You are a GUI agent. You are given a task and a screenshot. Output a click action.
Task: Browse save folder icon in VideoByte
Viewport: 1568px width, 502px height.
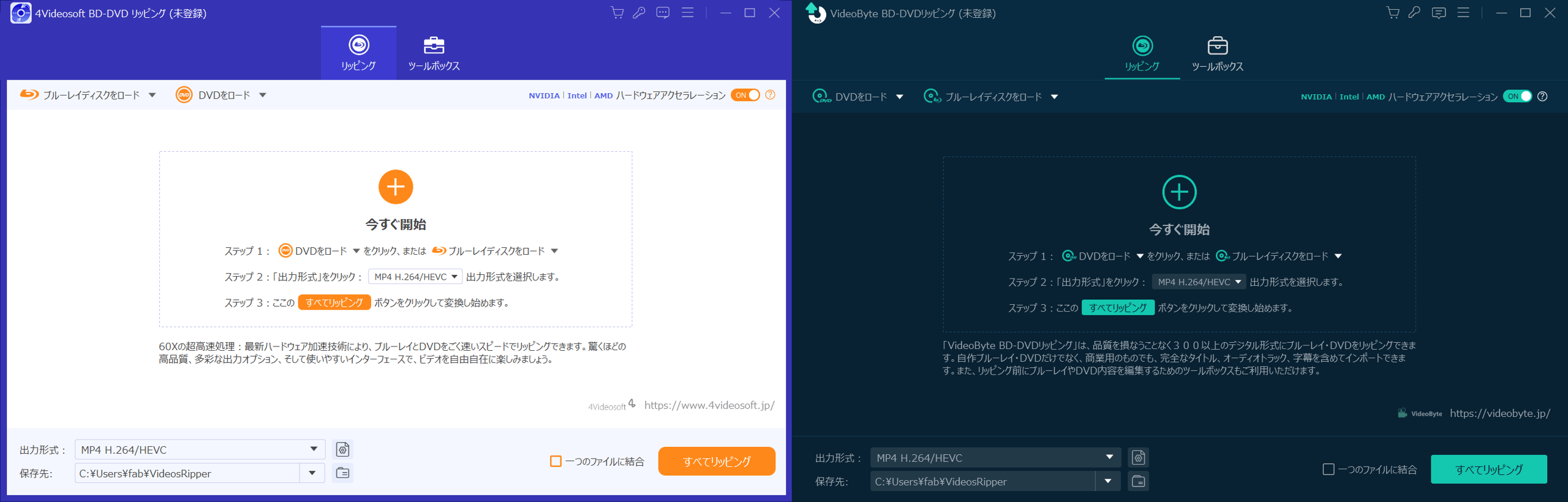coord(1139,481)
